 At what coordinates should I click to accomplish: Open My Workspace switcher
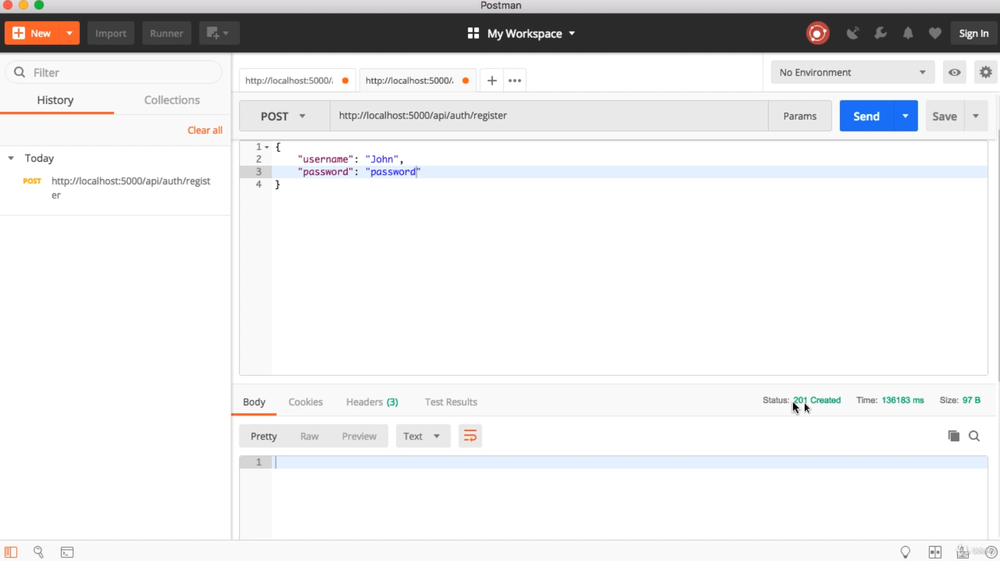click(x=521, y=33)
